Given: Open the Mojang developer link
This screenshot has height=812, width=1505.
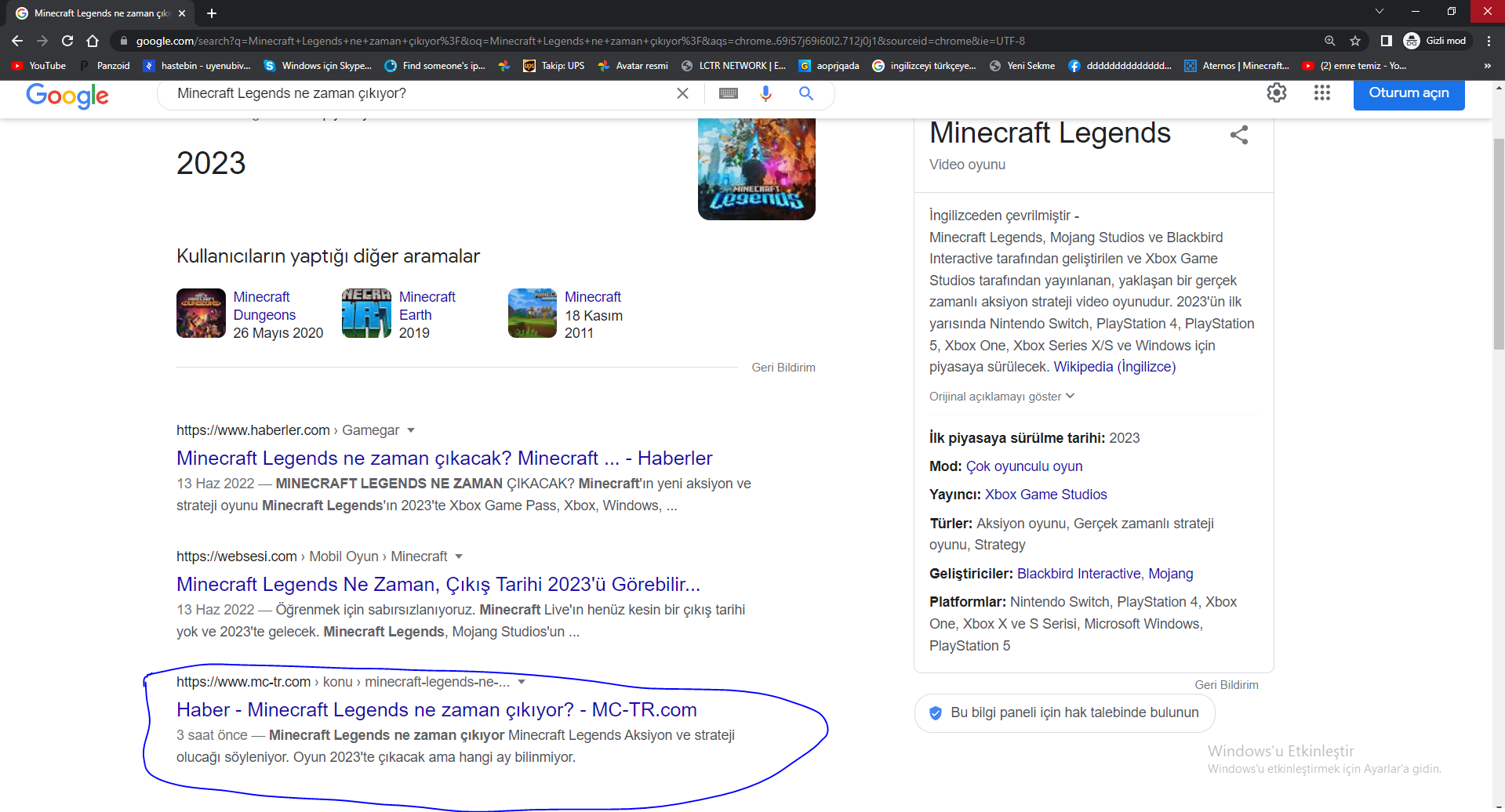Looking at the screenshot, I should [x=1170, y=574].
